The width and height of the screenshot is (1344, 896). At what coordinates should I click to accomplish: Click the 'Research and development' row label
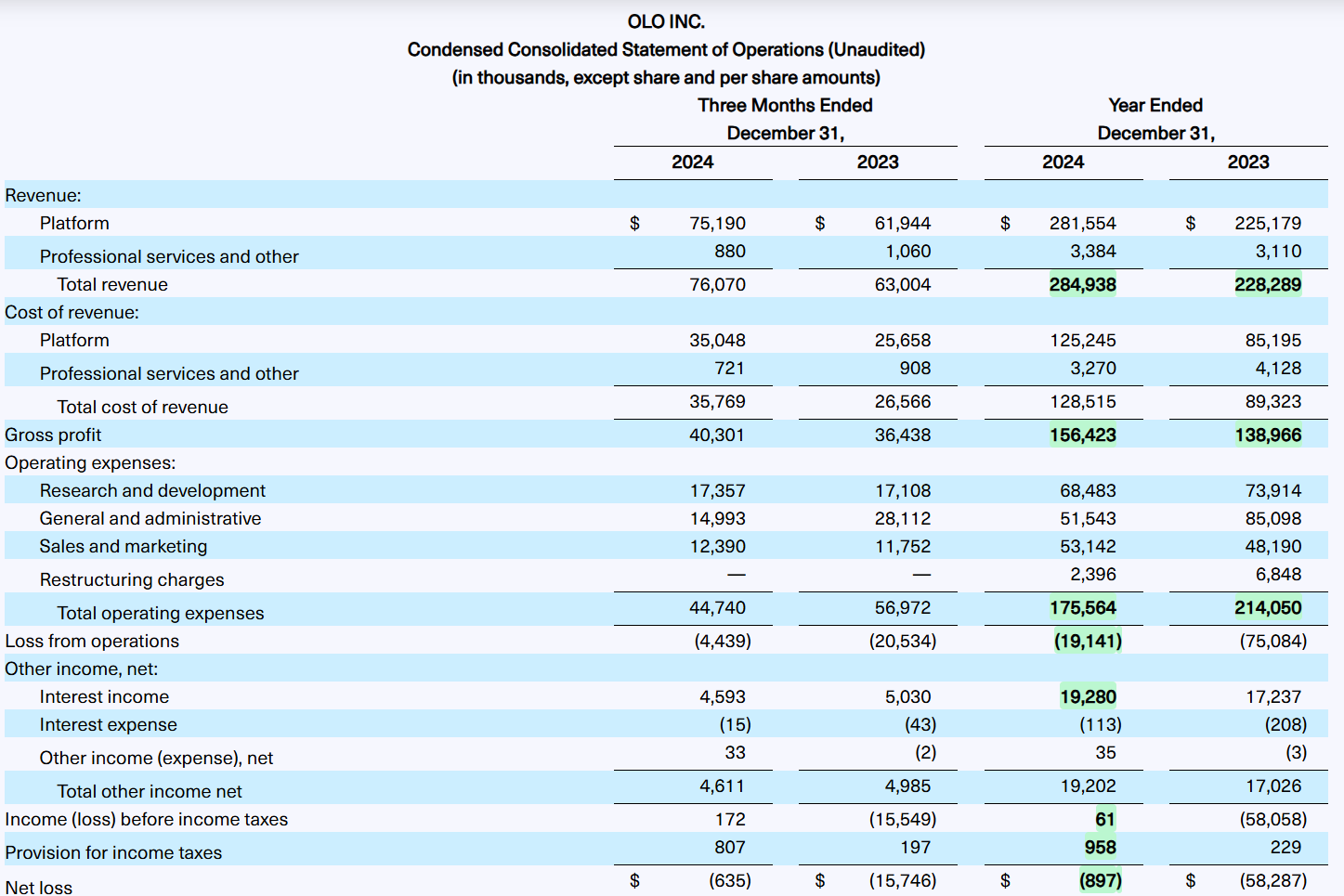click(x=152, y=490)
